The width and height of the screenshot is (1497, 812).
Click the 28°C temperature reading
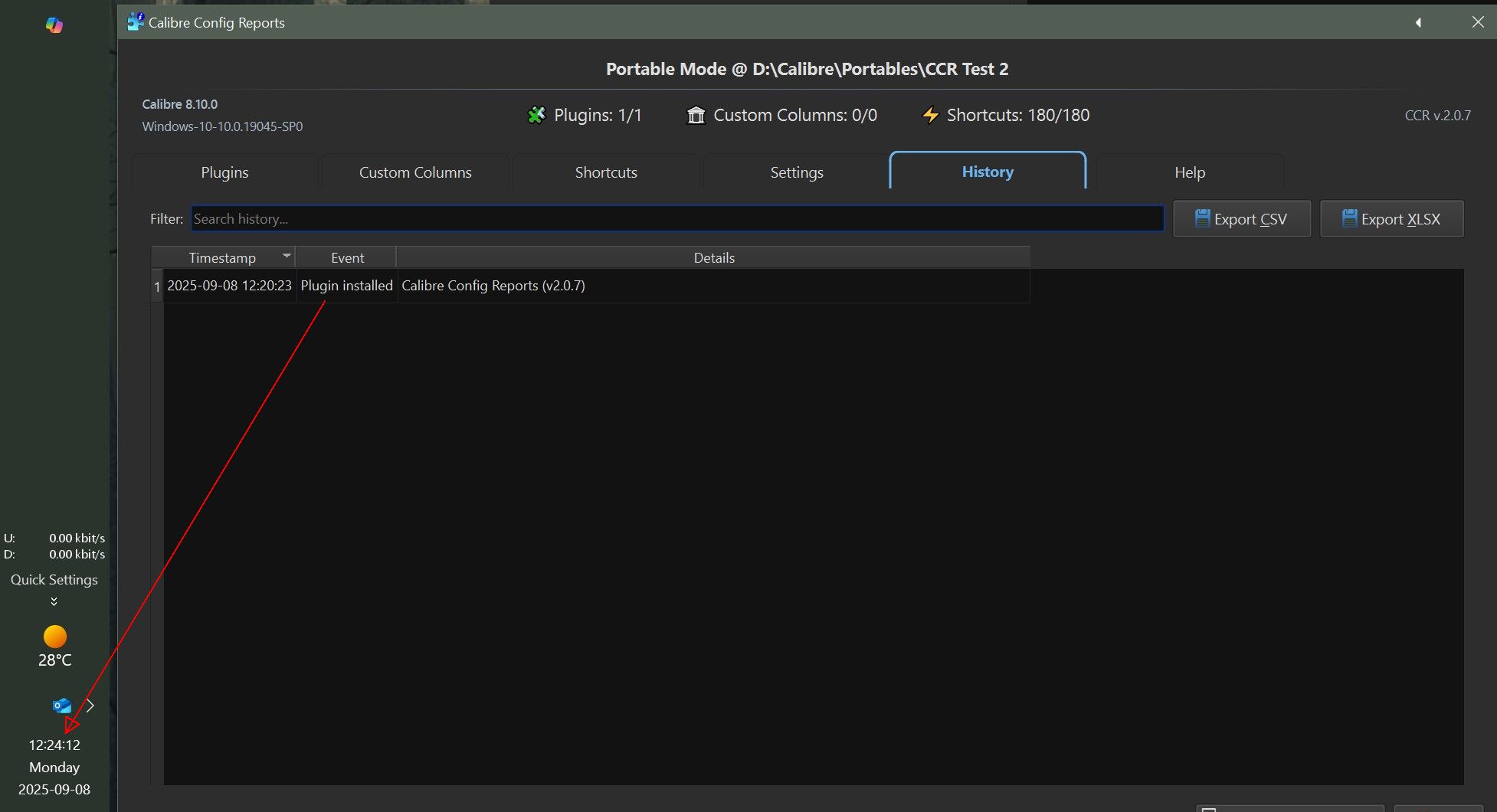pyautogui.click(x=55, y=660)
